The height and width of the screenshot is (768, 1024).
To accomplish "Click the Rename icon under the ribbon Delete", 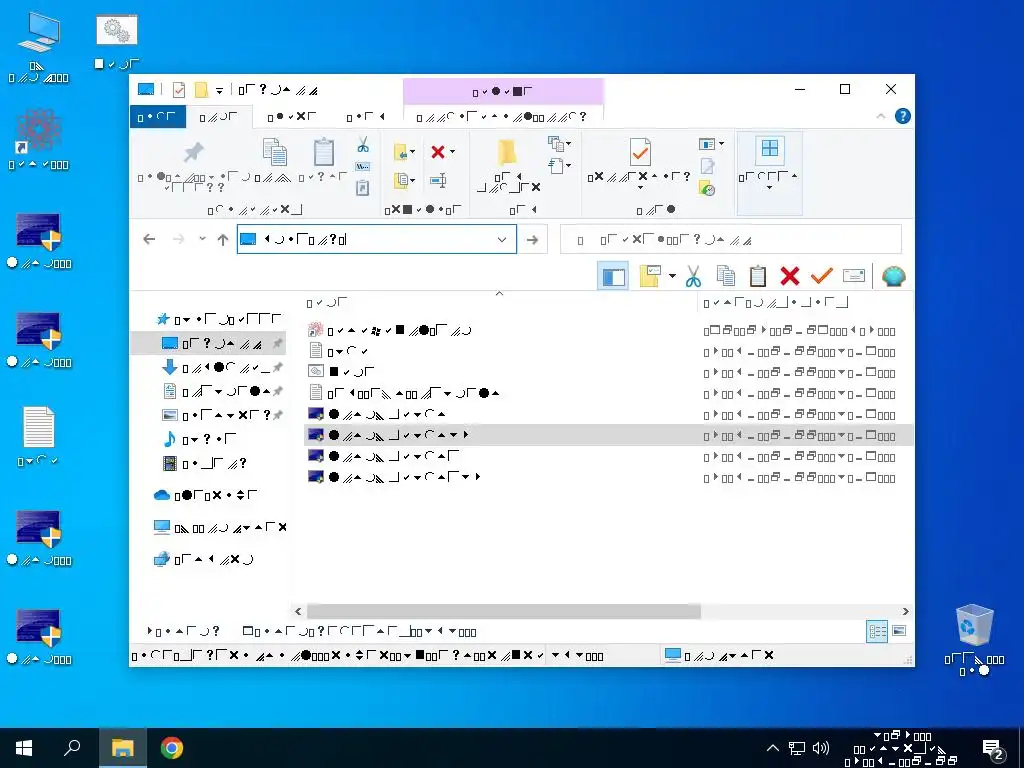I will click(x=438, y=180).
